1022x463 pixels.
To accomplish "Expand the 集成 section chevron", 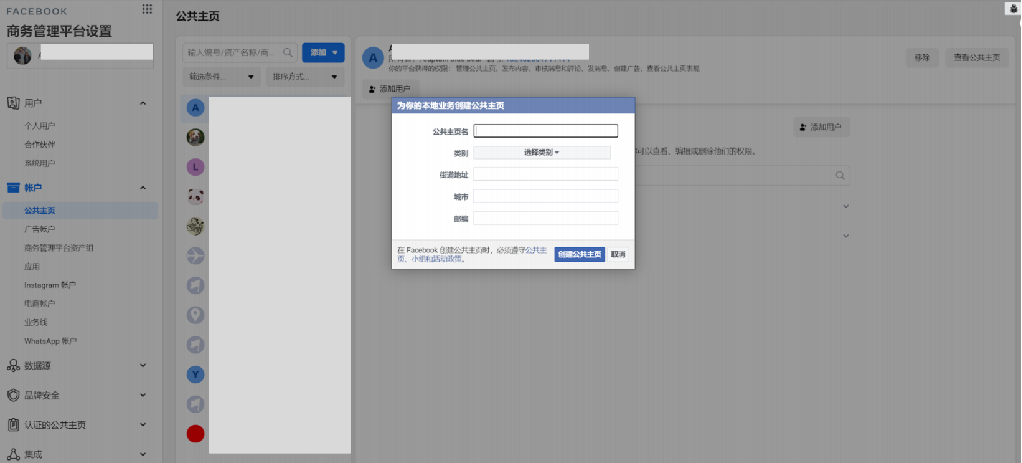I will coord(143,455).
